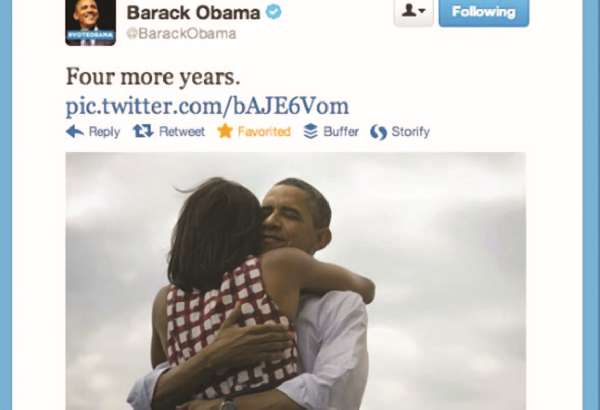600x410 pixels.
Task: Open the pic.twitter.com/bAJE6Vom link
Action: (207, 106)
